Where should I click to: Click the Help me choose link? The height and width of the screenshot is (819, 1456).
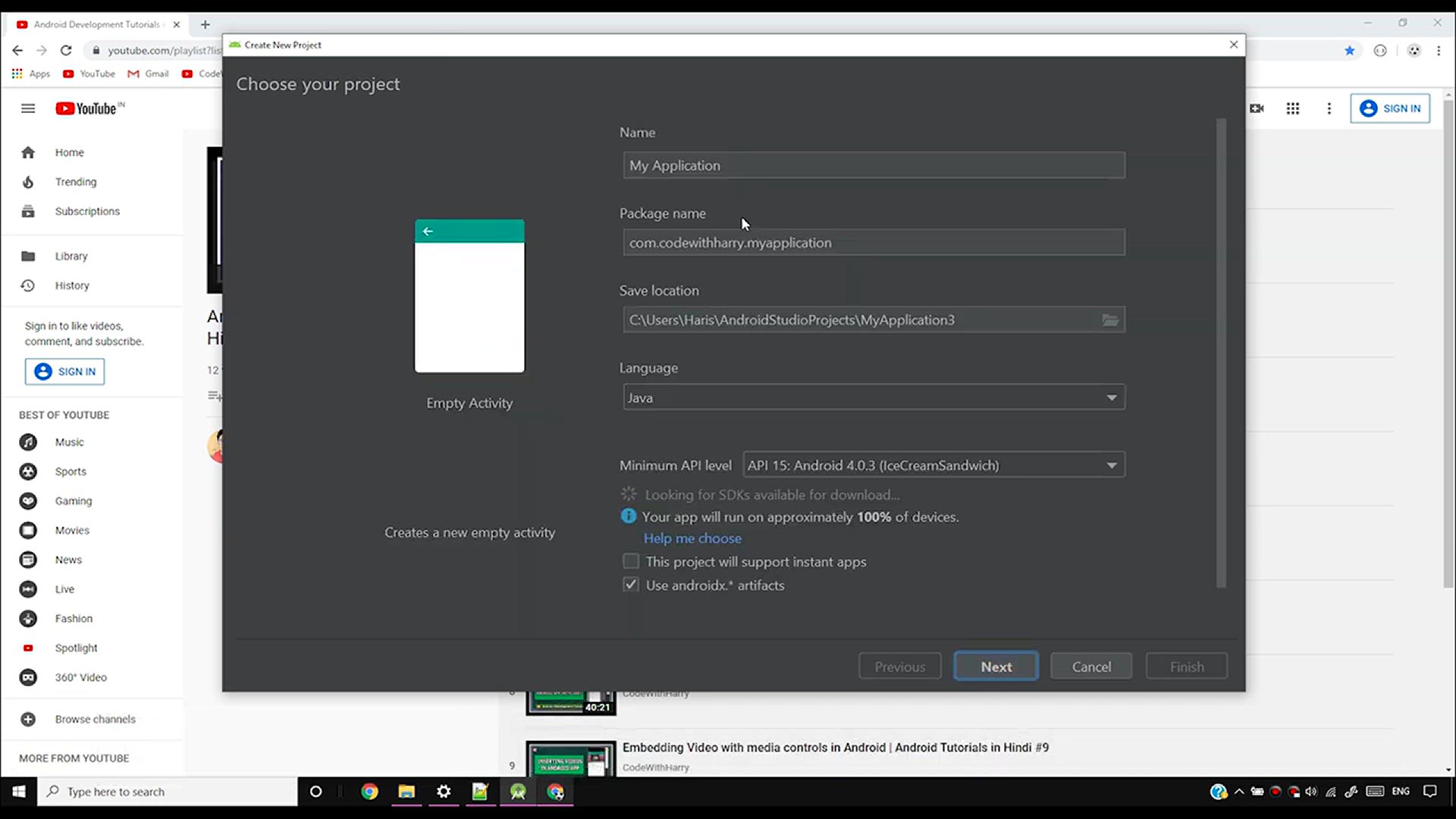692,538
